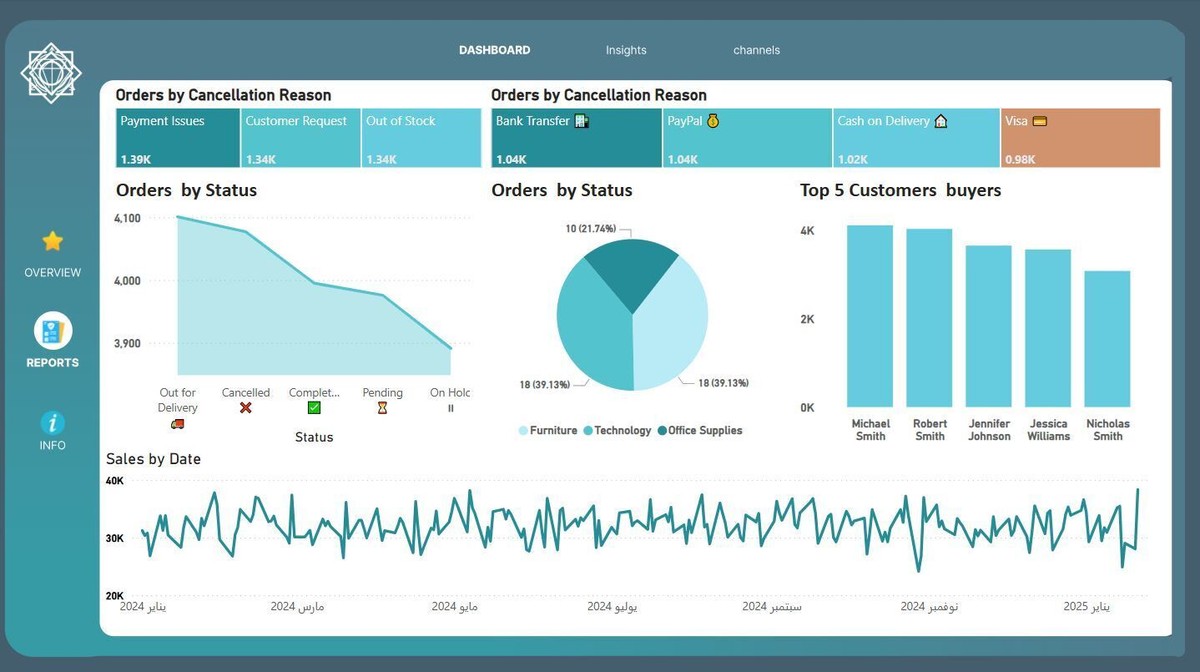Click the geometric logo icon at top left
Image resolution: width=1200 pixels, height=672 pixels.
pos(51,72)
